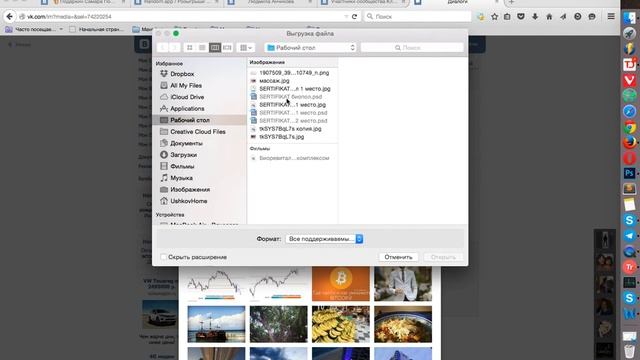Screen dimensions: 640x360
Task: Select file tkSYS7BqL7s.jpg
Action: [x=282, y=137]
